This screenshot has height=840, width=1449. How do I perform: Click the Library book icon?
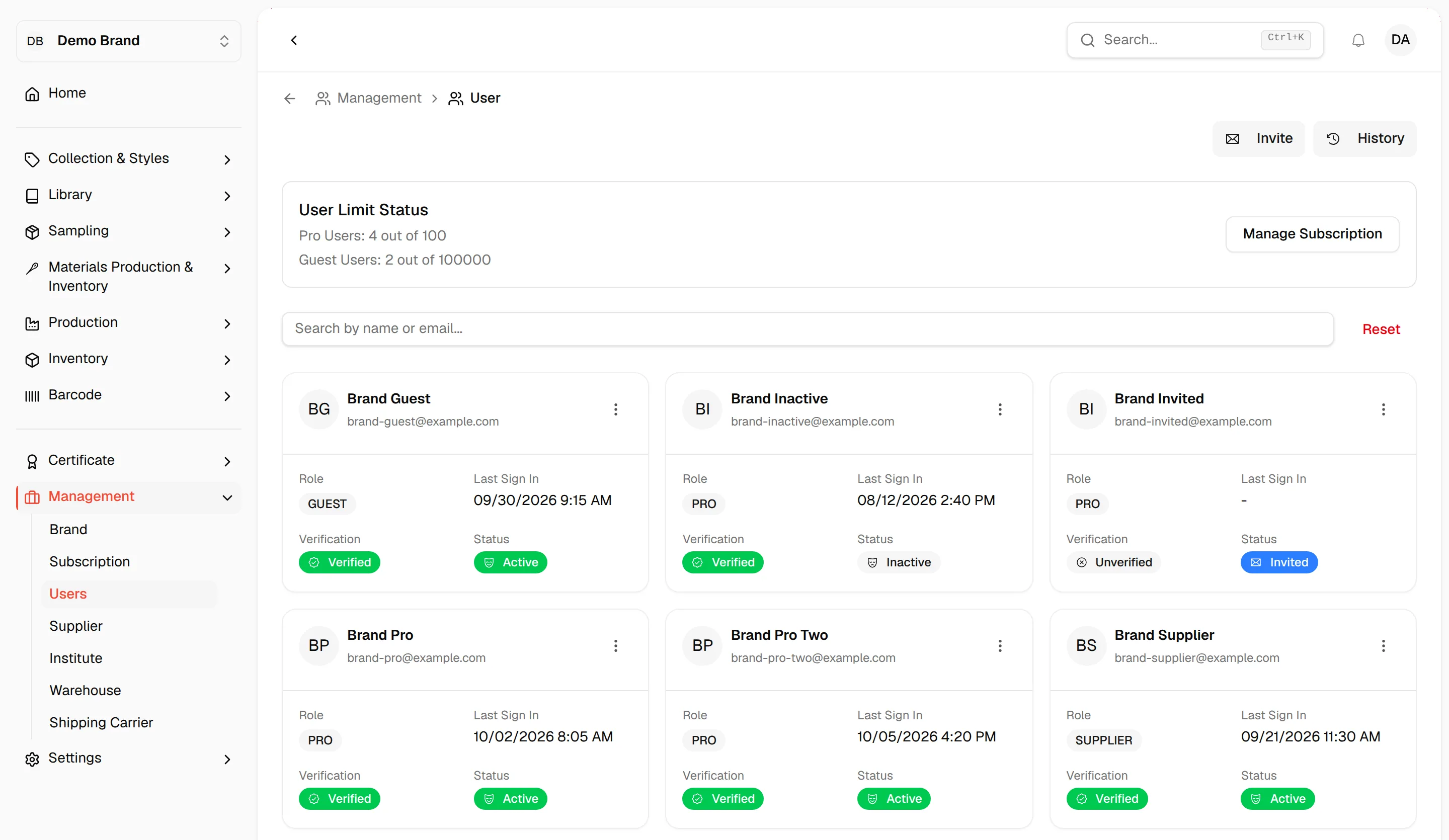(32, 196)
